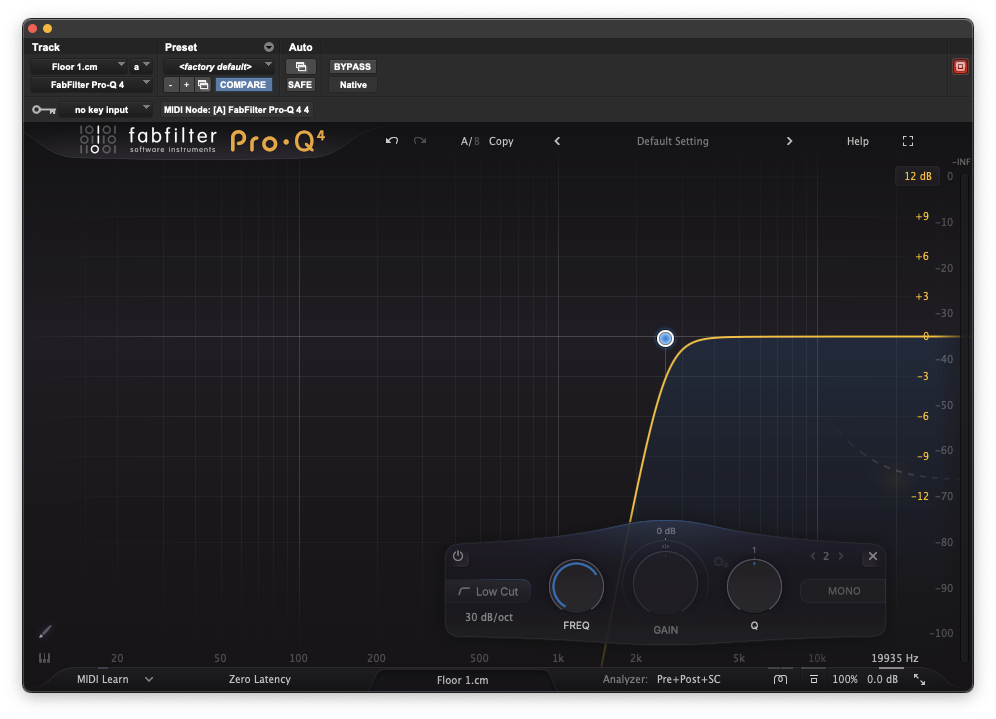The width and height of the screenshot is (996, 719).
Task: Click the MIDI Node FabFilter Pro-Q 4 label
Action: 236,110
